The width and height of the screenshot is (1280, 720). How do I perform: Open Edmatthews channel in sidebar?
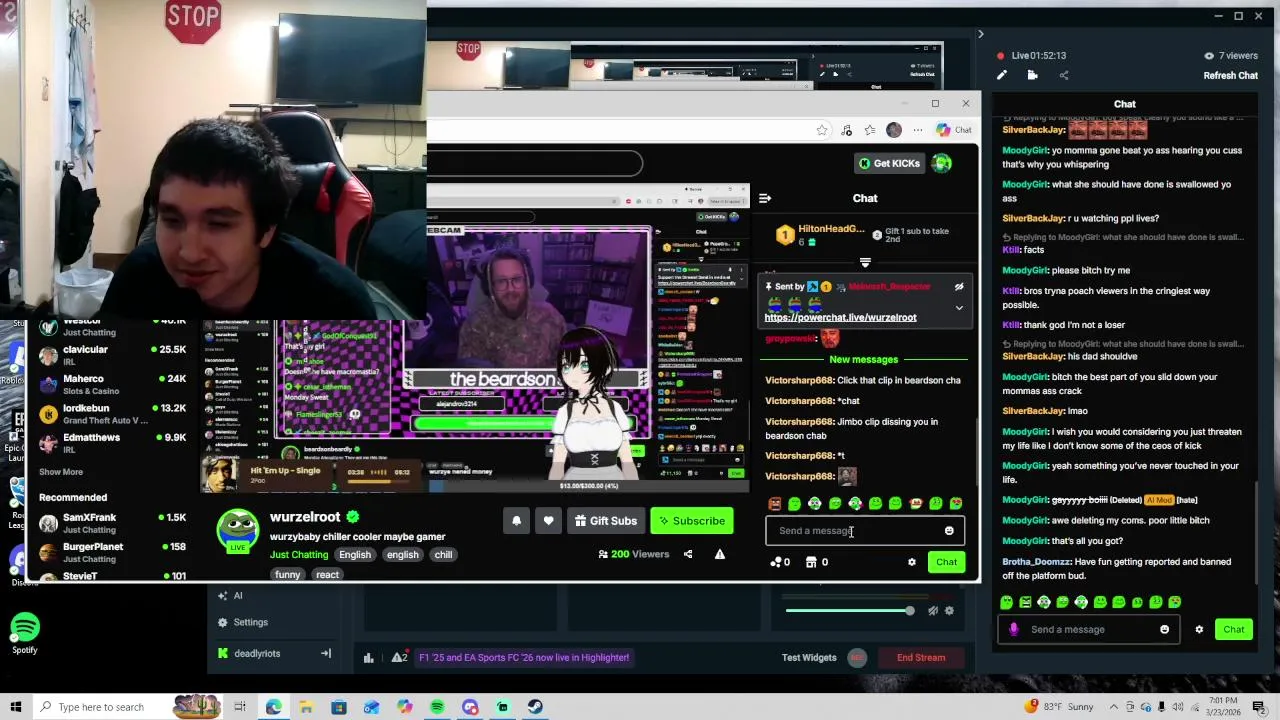coord(112,443)
